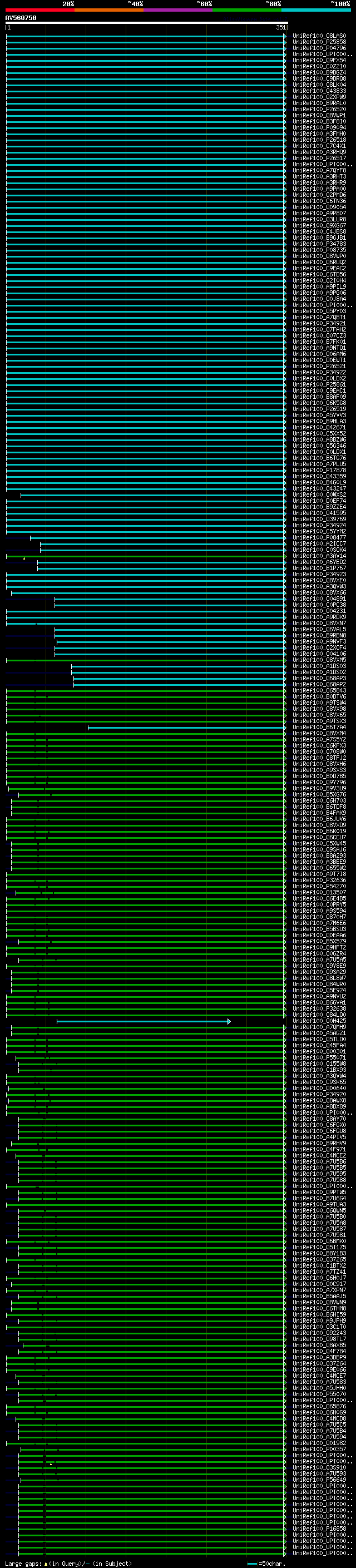Screen dimensions: 356x1568
Task: Click the green ~80% identity legend segment
Action: point(247,11)
